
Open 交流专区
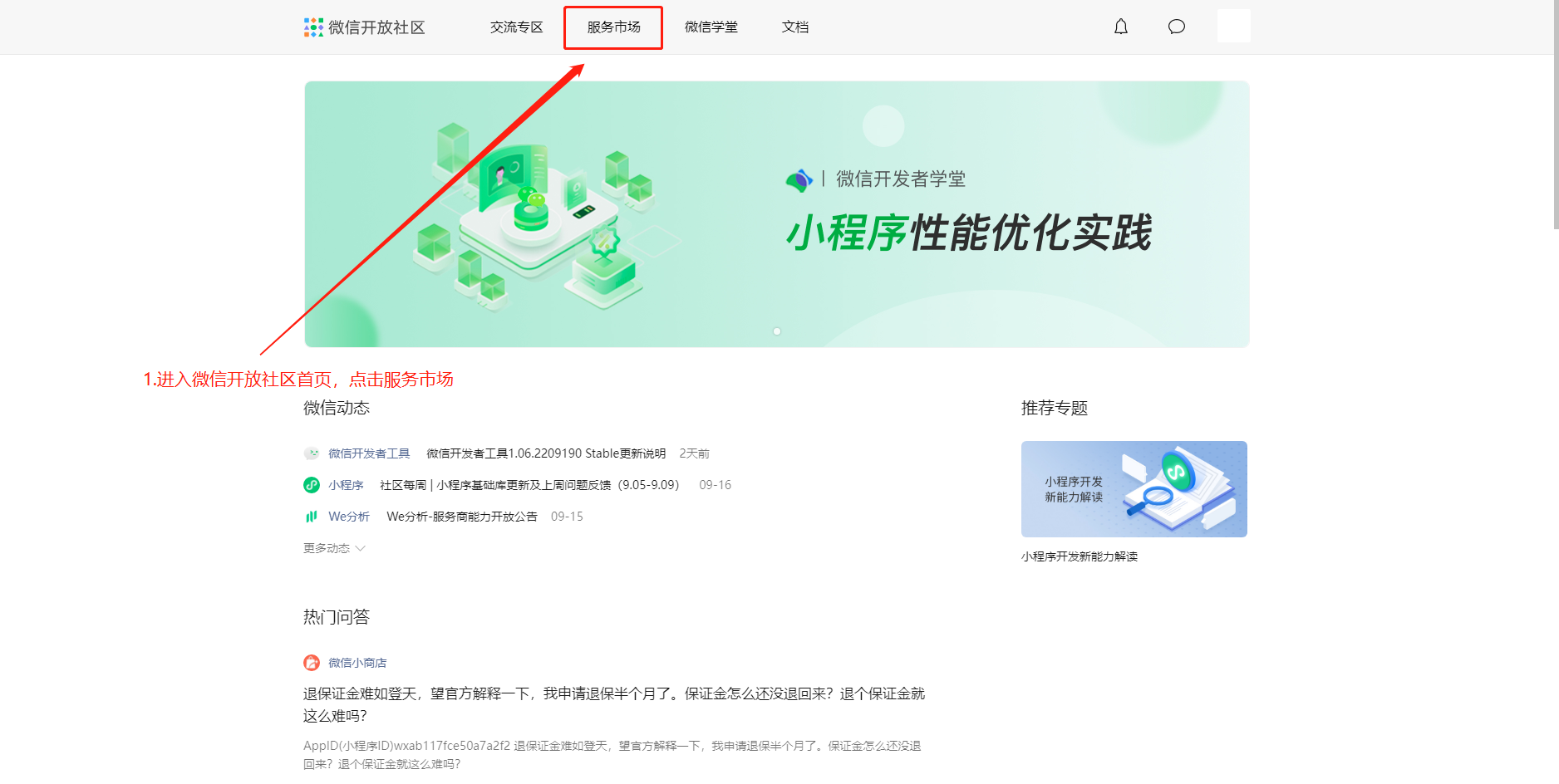pos(515,27)
